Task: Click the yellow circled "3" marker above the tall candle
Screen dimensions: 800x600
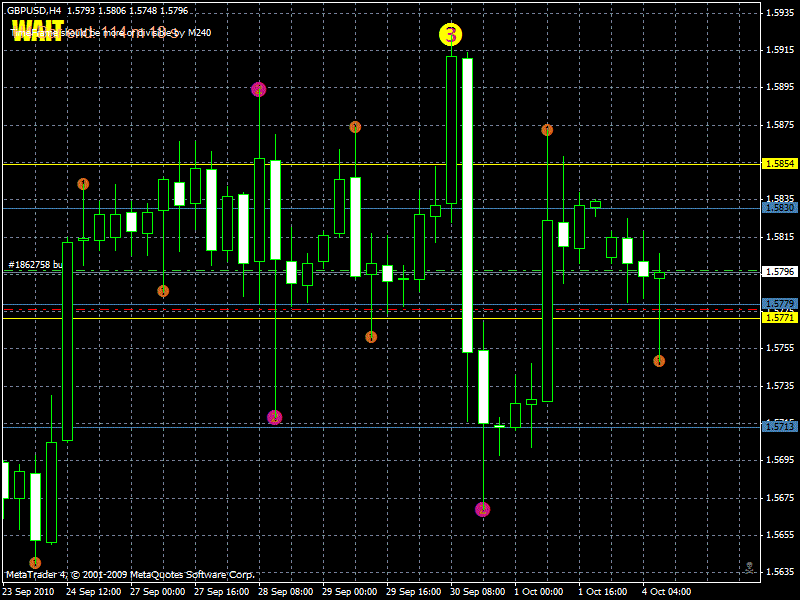Action: click(451, 35)
